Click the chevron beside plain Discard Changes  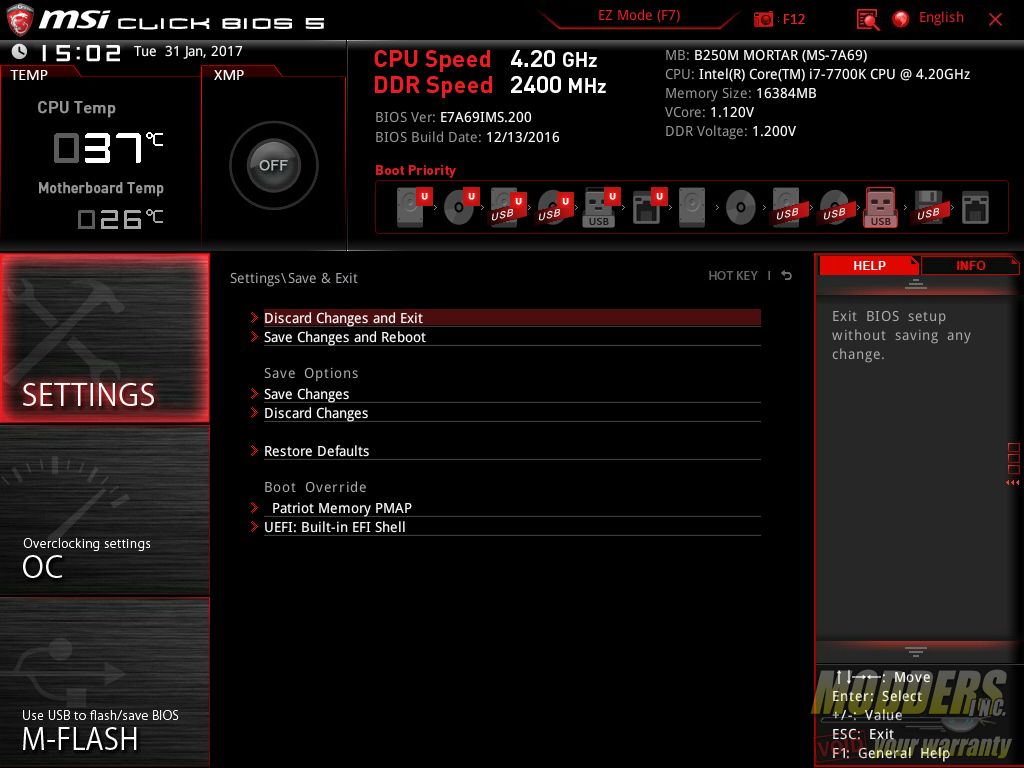coord(254,412)
